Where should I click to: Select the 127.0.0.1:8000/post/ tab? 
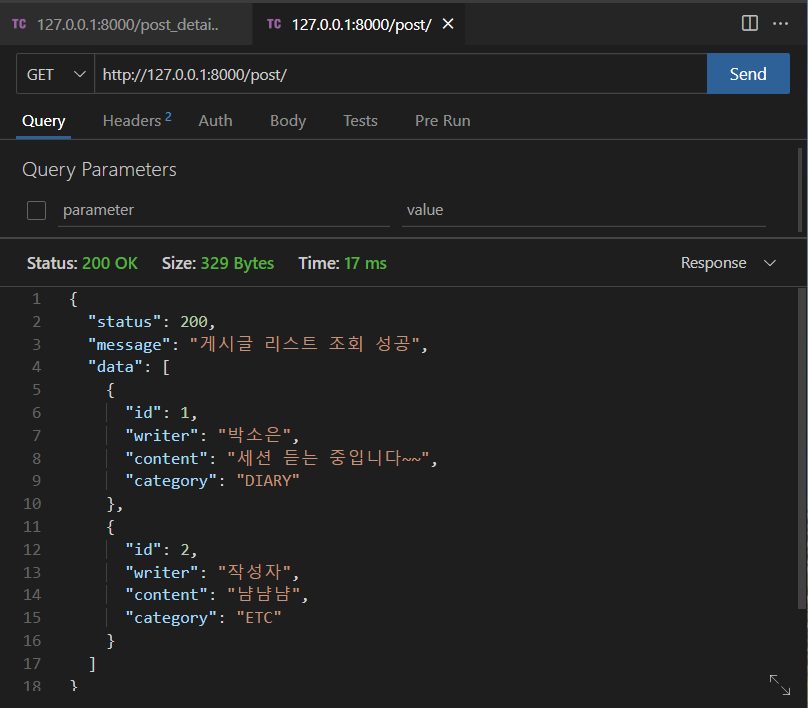pos(361,25)
